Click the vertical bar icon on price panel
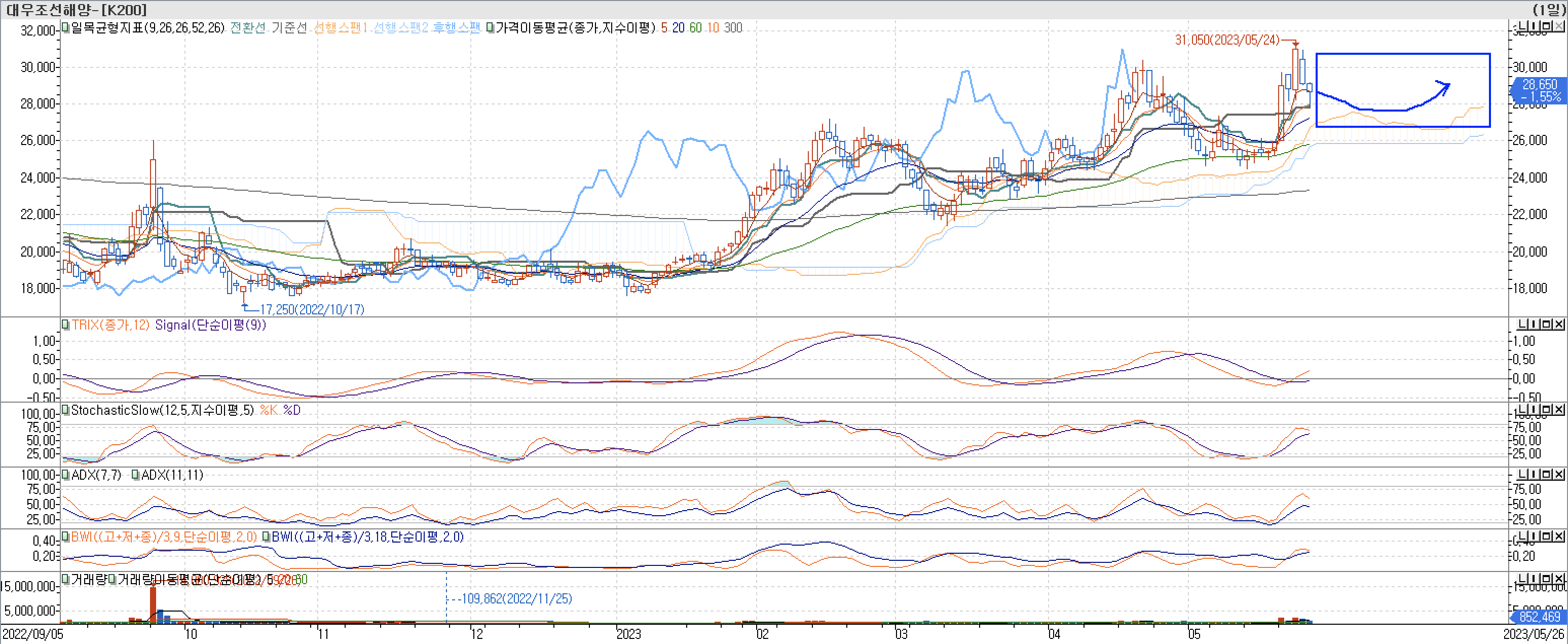The height and width of the screenshot is (644, 1568). click(x=1535, y=26)
